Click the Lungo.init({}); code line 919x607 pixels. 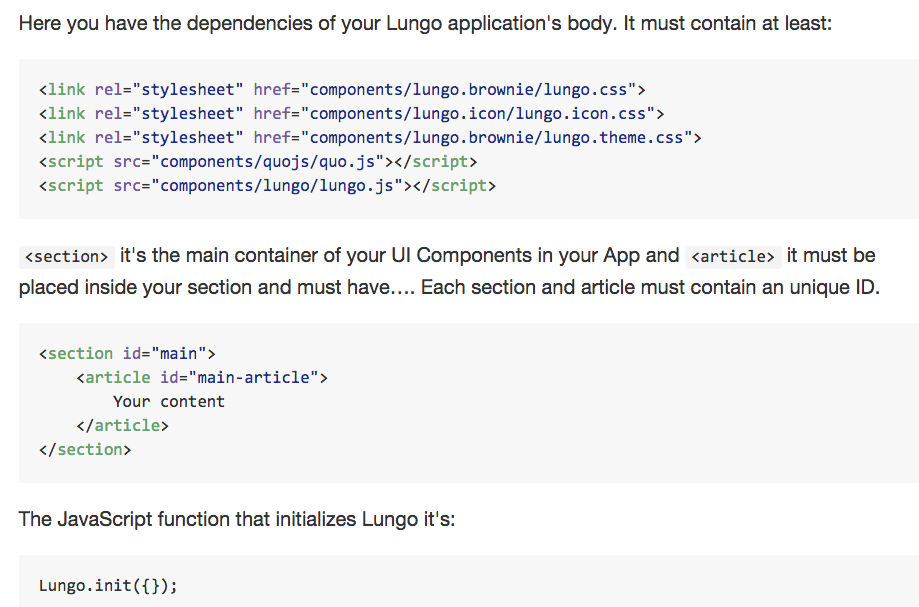click(108, 585)
